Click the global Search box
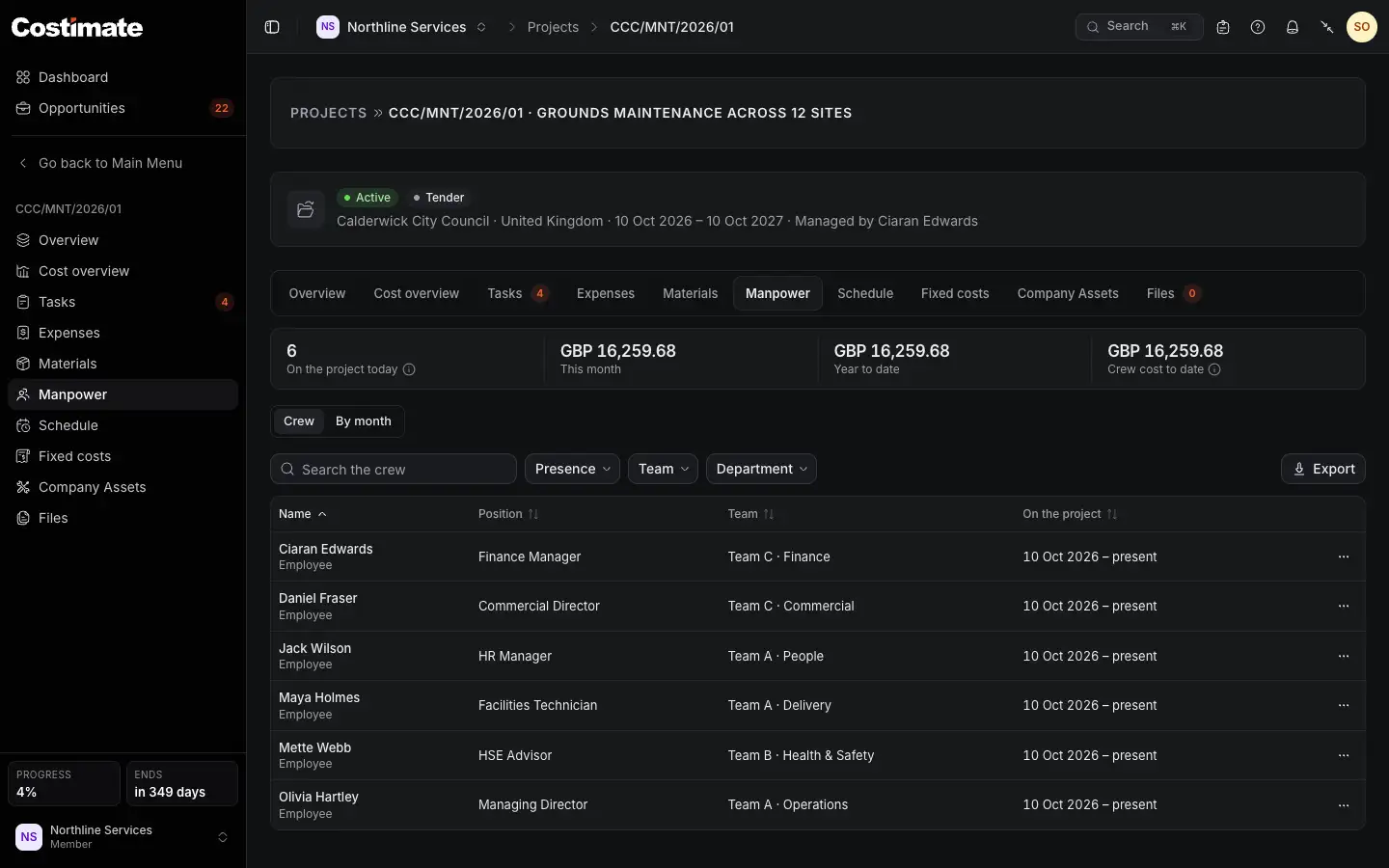Screen dimensions: 1389x868 click(x=1139, y=27)
